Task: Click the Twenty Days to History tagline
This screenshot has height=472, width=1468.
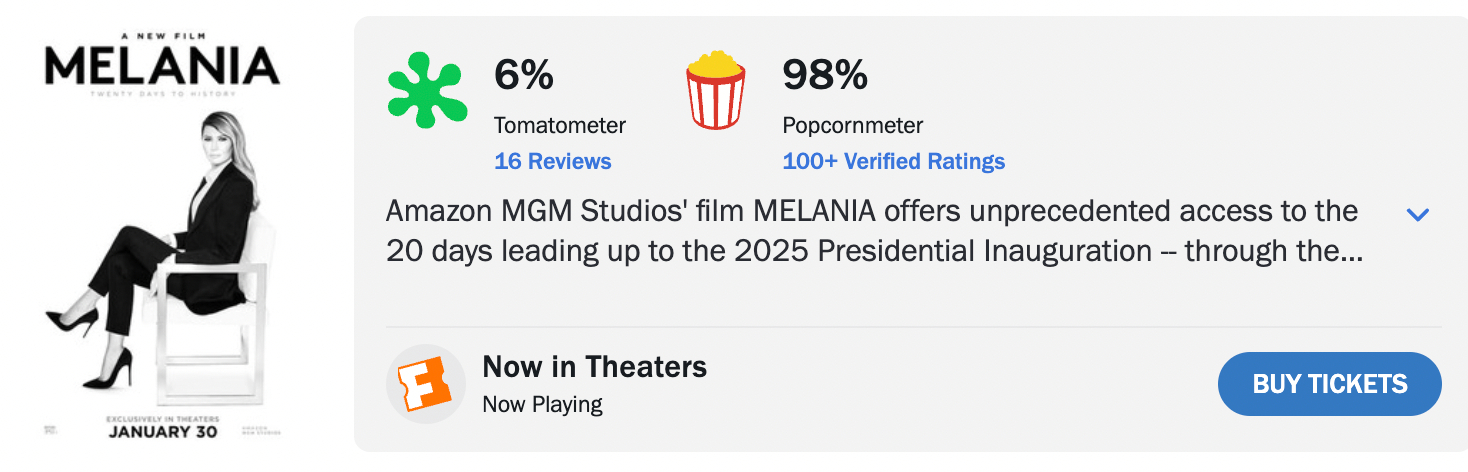Action: pos(162,94)
